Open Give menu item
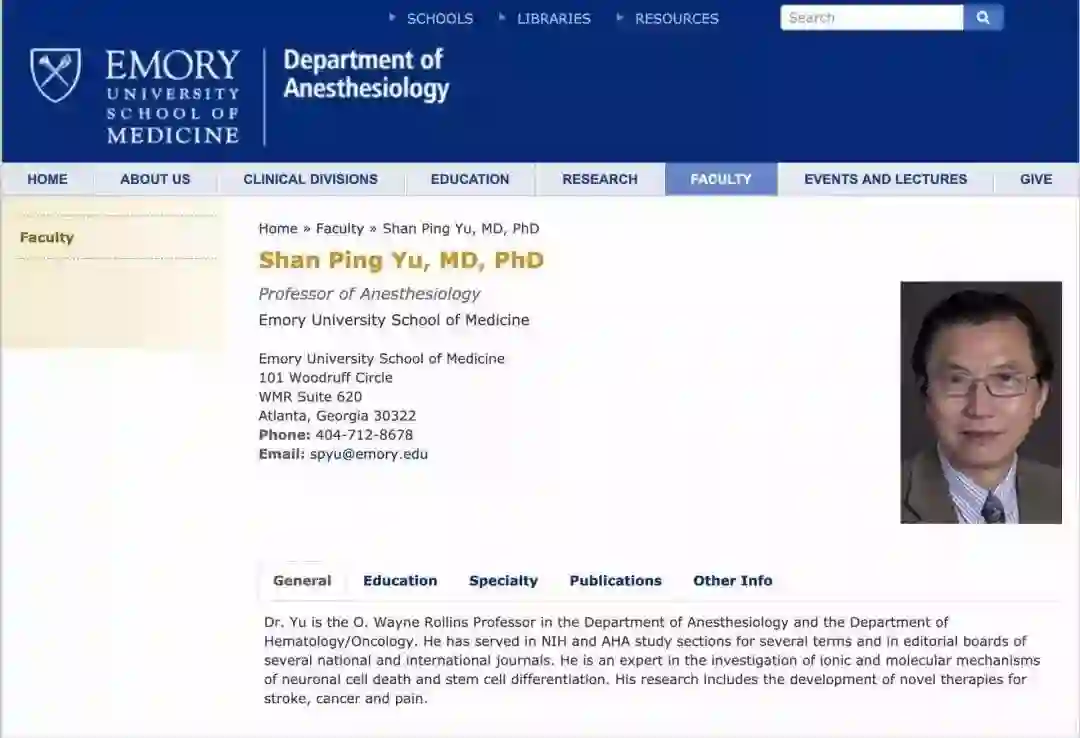 (1036, 179)
